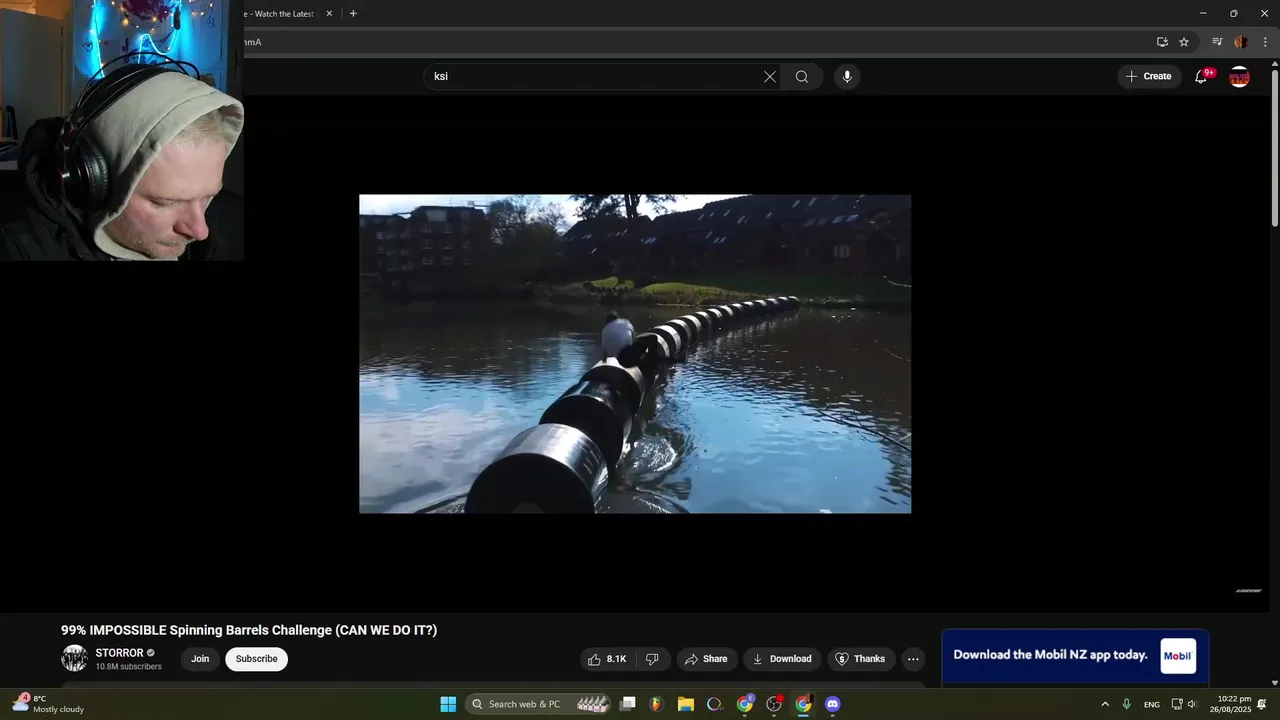Show hidden system tray icons
The width and height of the screenshot is (1280, 720).
point(1105,704)
